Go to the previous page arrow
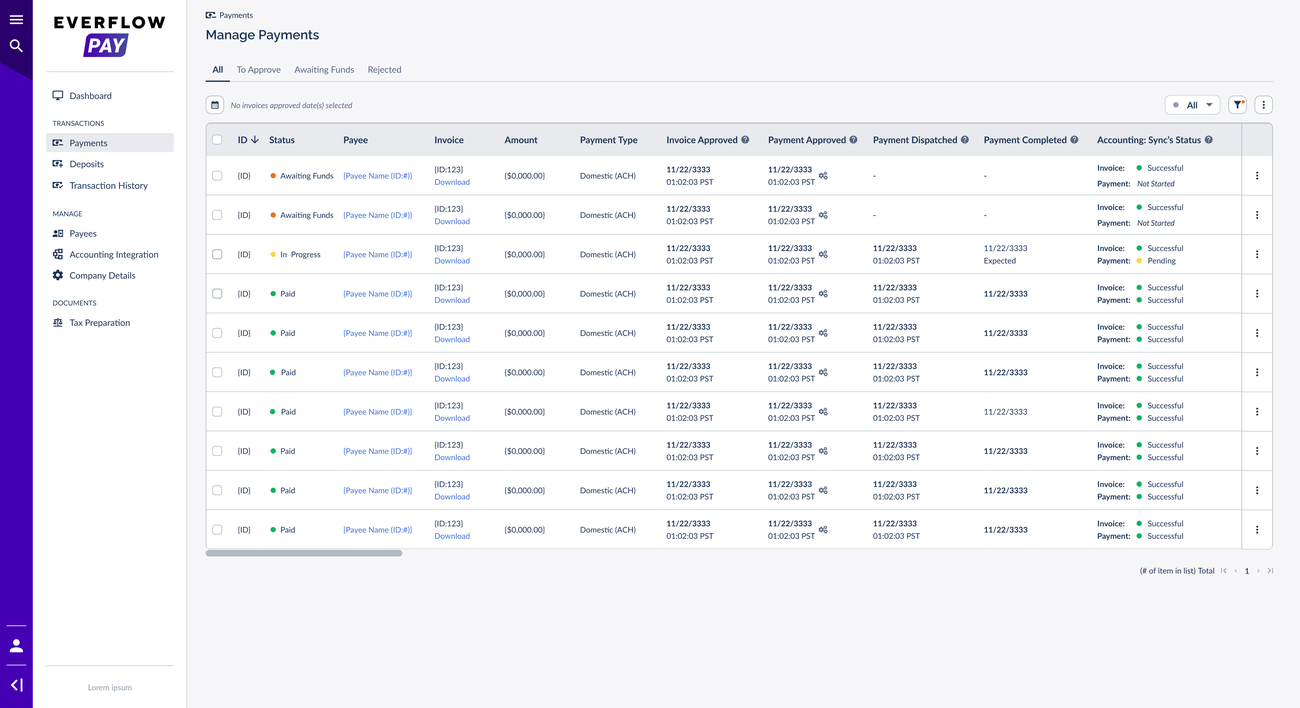 (x=1235, y=571)
